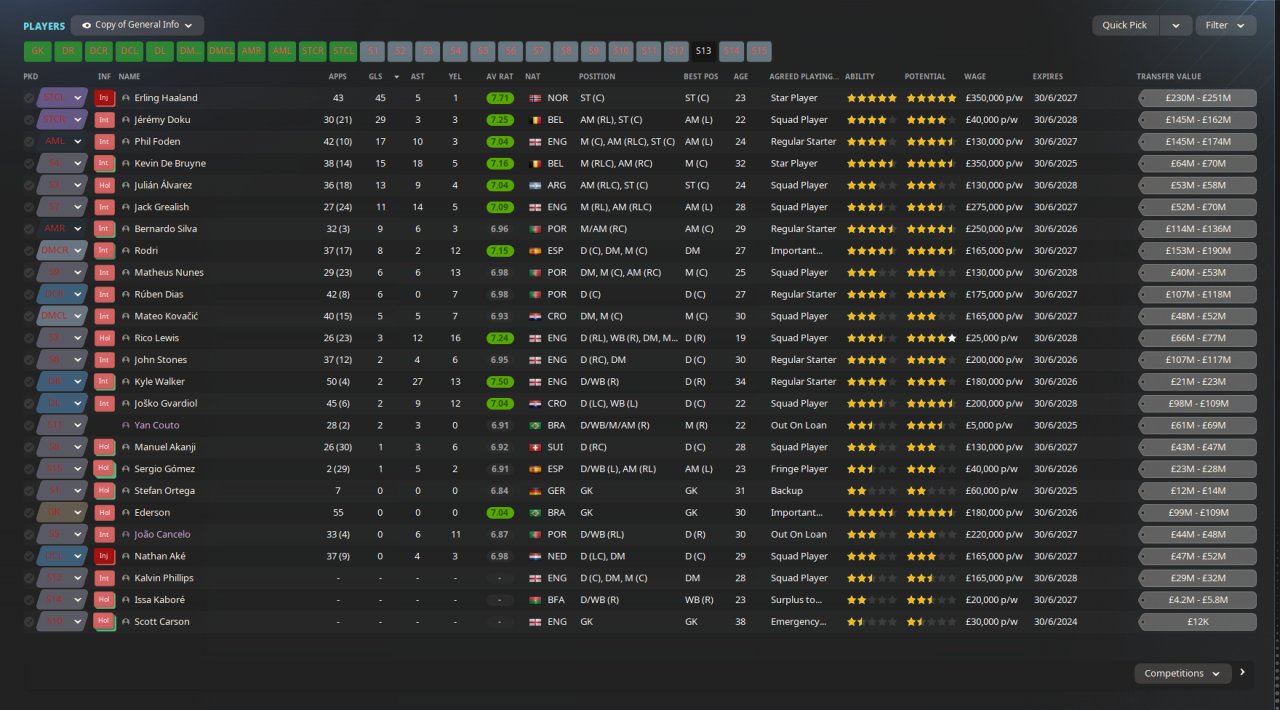Click the Norway flag in Haaland's row
Screen dimensions: 1280x710
coord(534,98)
